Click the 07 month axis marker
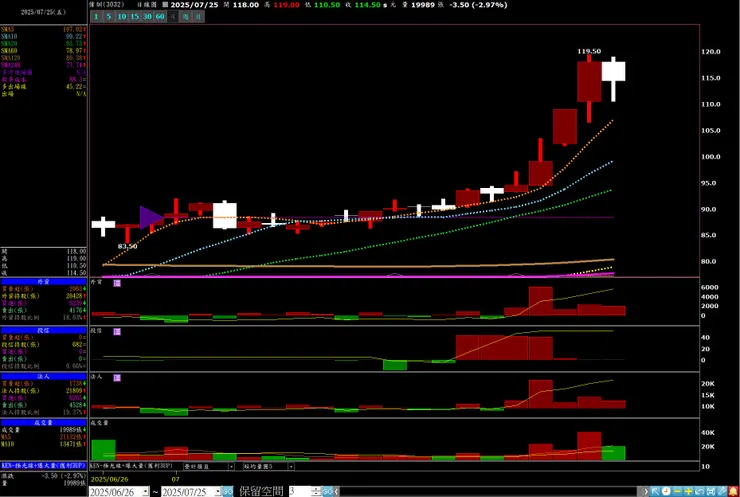This screenshot has width=740, height=497. [x=176, y=479]
